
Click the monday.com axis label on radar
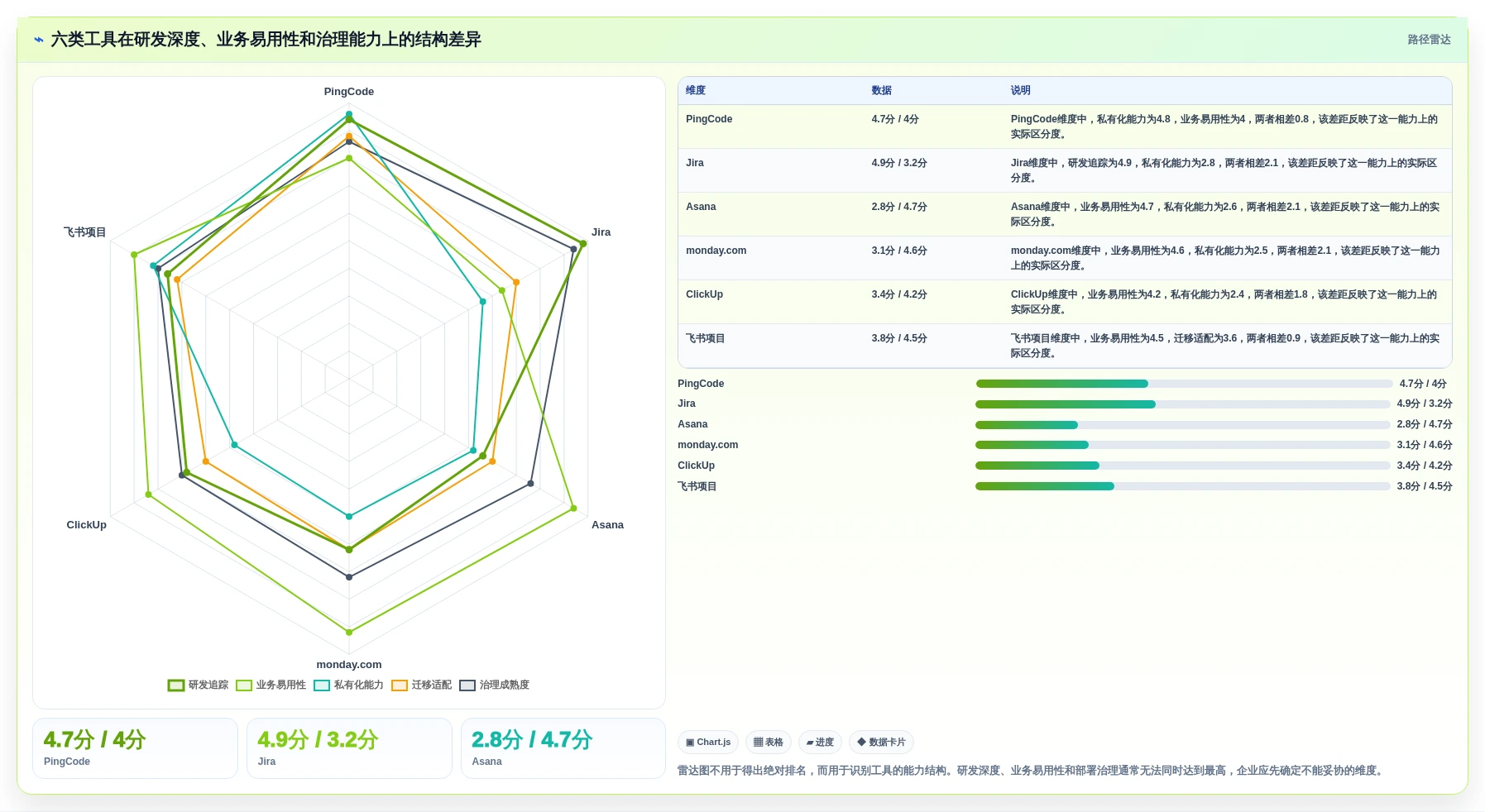coord(348,665)
